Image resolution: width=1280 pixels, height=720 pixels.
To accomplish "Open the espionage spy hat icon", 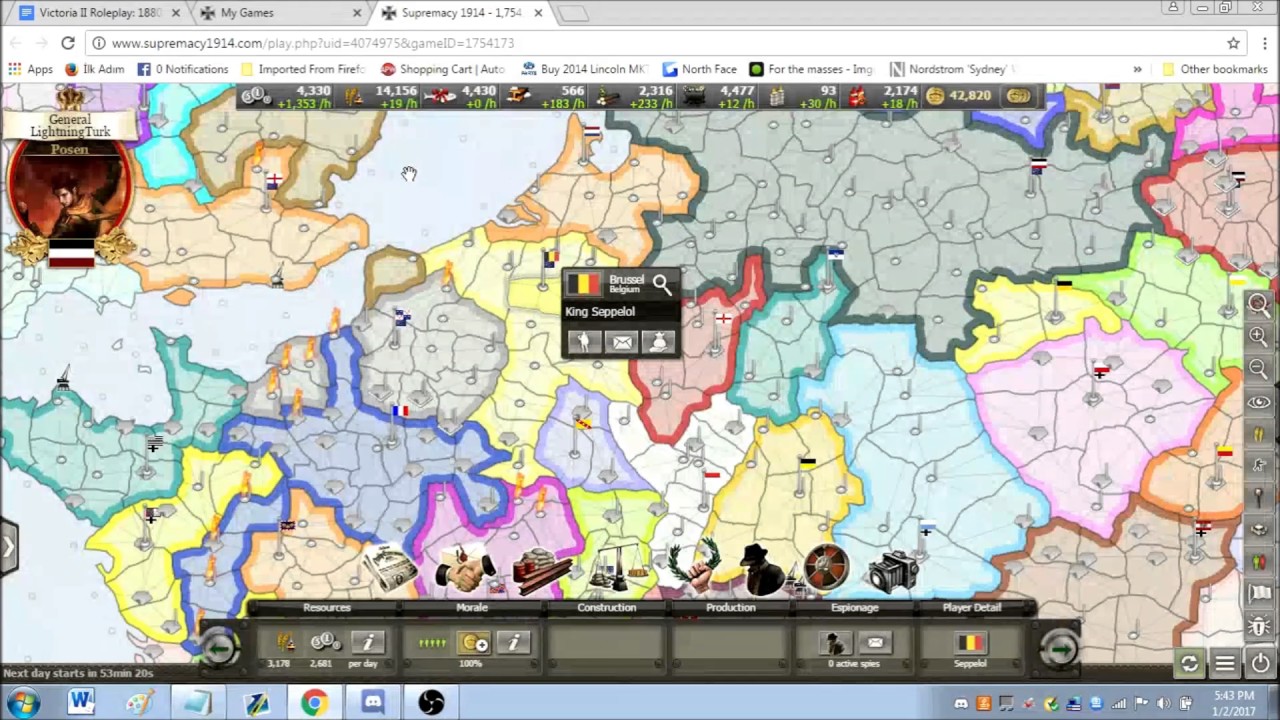I will [762, 568].
